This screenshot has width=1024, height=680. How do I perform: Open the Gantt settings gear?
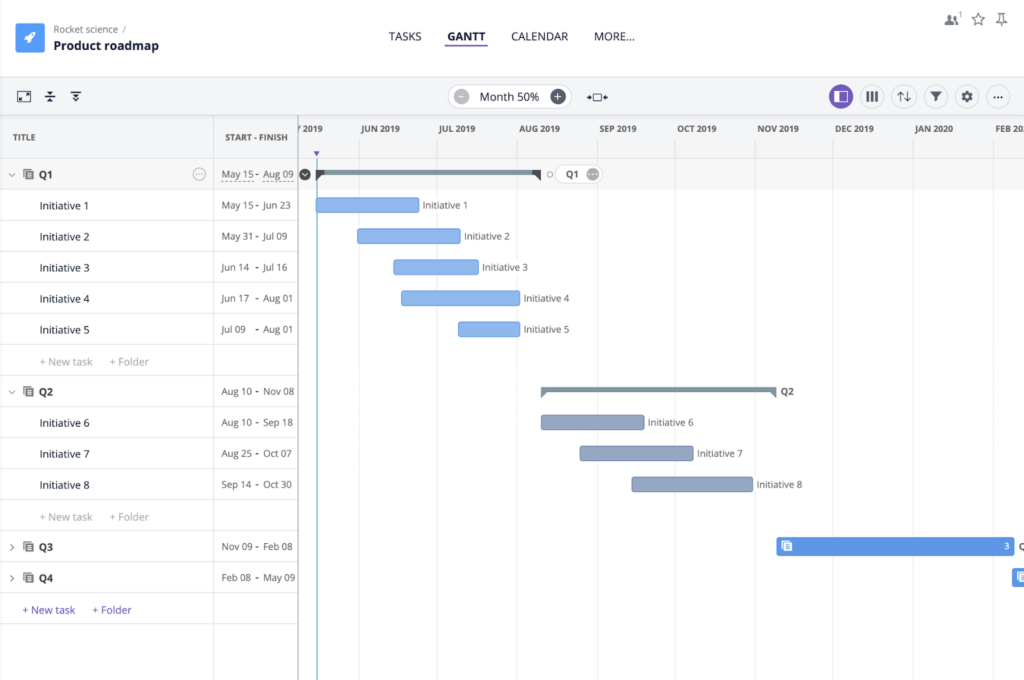pos(966,96)
